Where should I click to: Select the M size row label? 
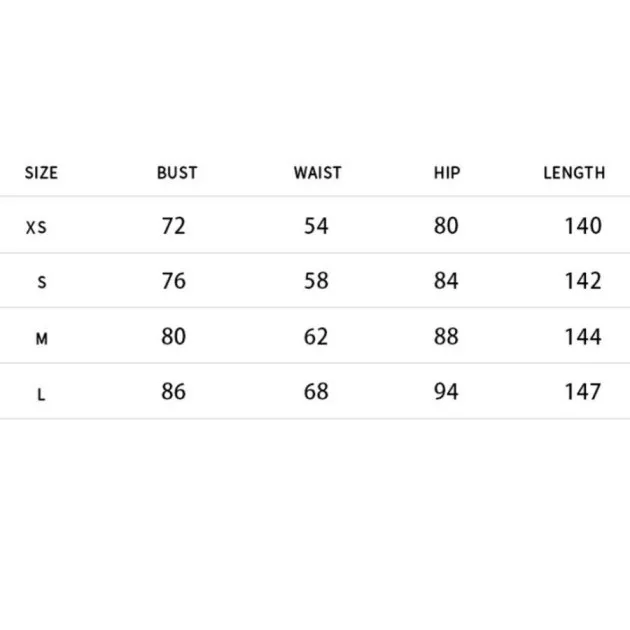point(42,339)
